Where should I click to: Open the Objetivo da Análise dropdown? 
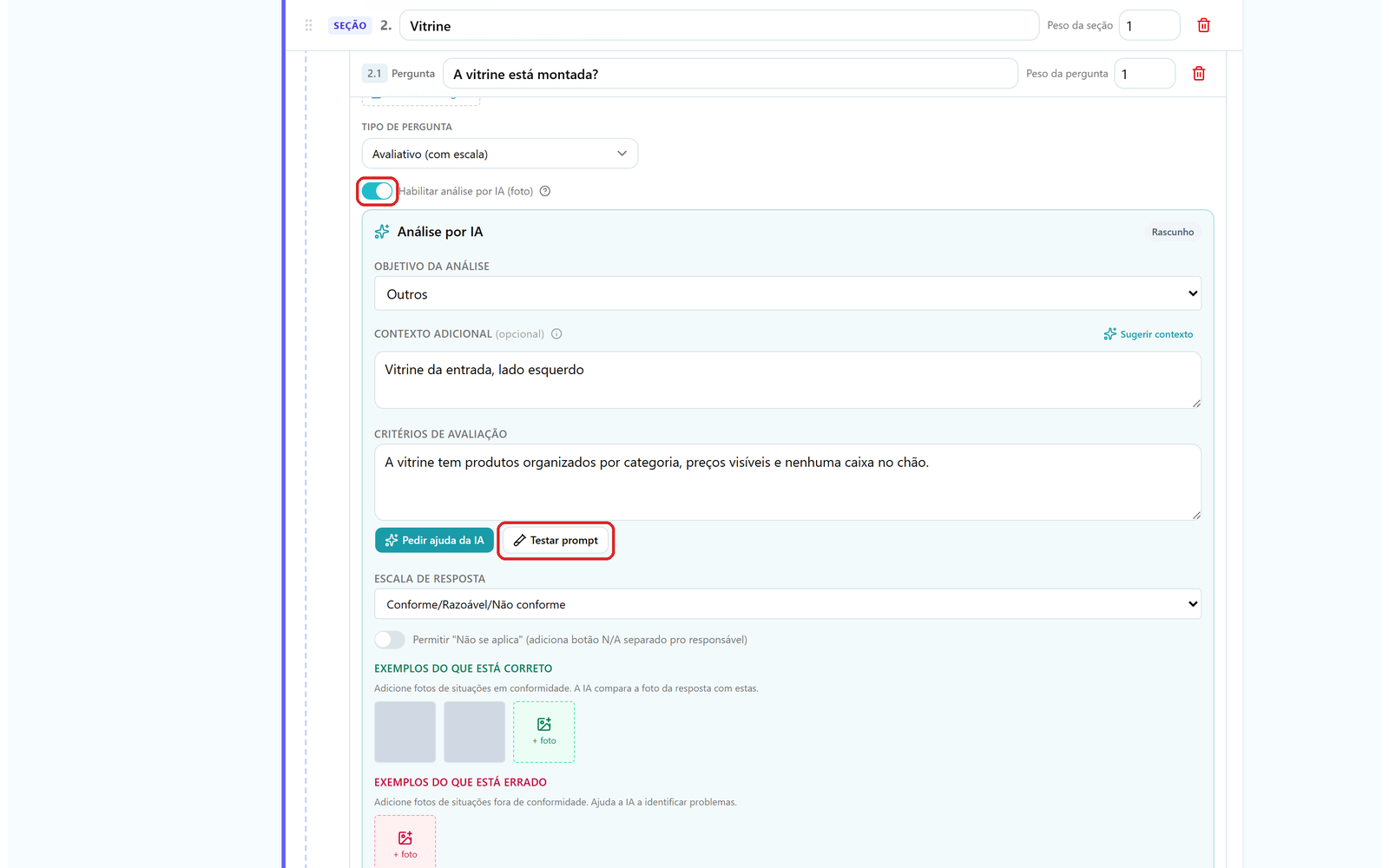pyautogui.click(x=787, y=293)
